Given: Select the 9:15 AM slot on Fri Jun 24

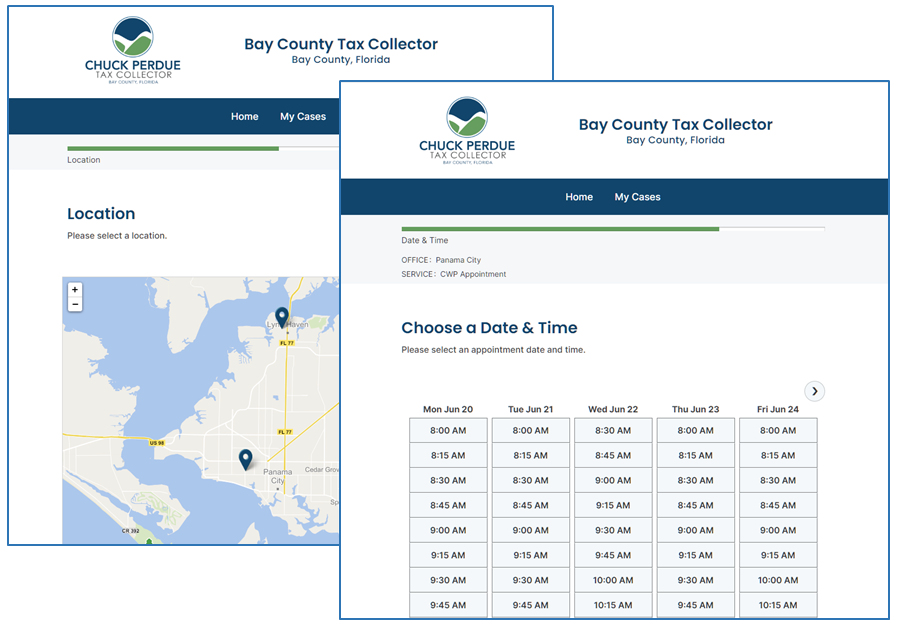Looking at the screenshot, I should coord(778,555).
